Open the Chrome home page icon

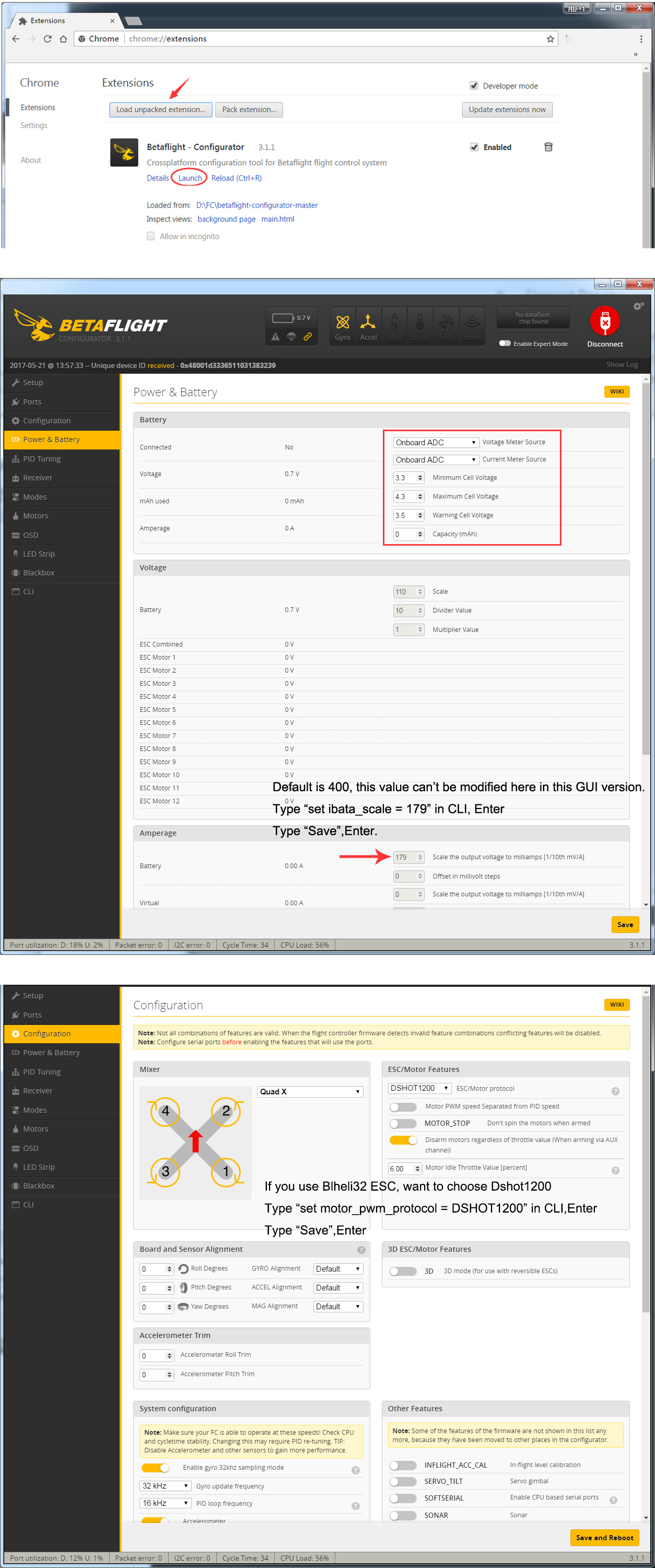pos(63,39)
